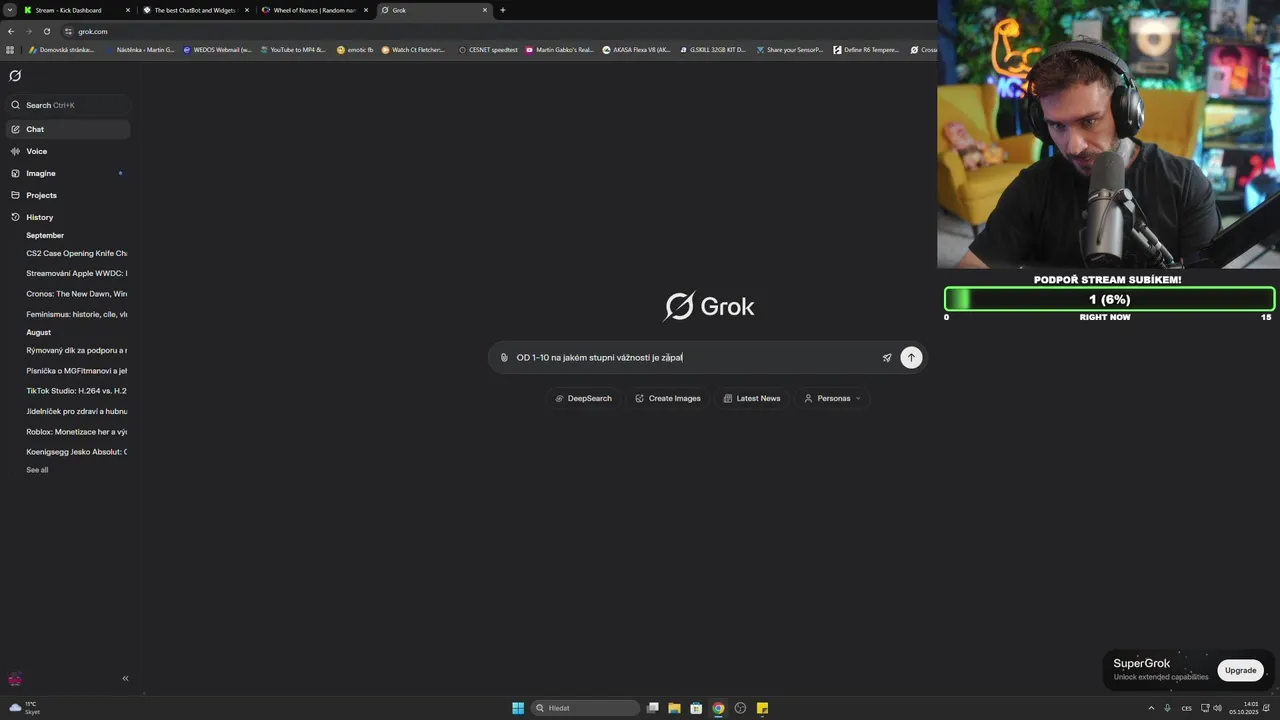Click the browser forward arrow
1280x720 pixels.
(x=28, y=31)
